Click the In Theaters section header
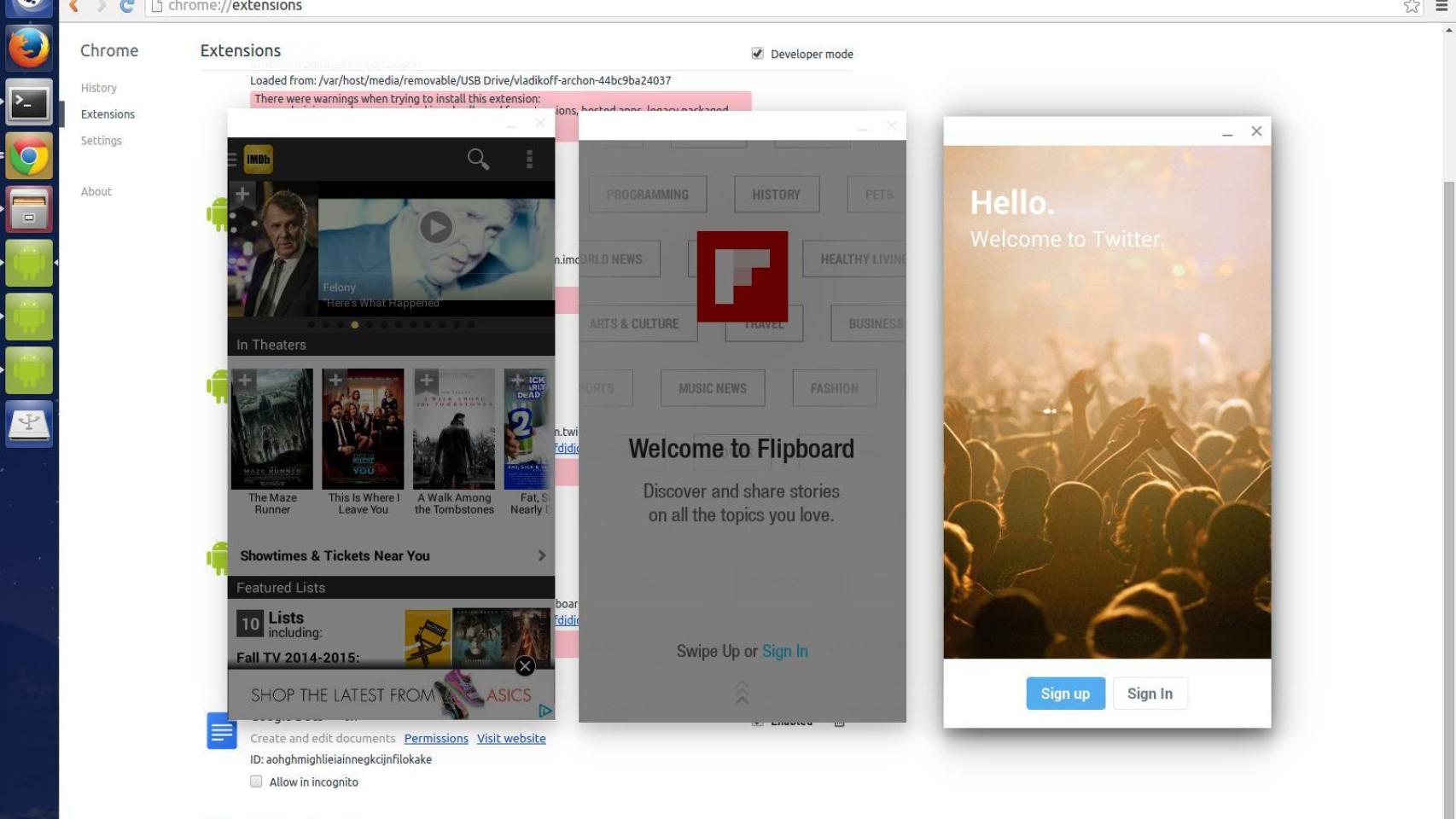1456x819 pixels. pos(391,345)
